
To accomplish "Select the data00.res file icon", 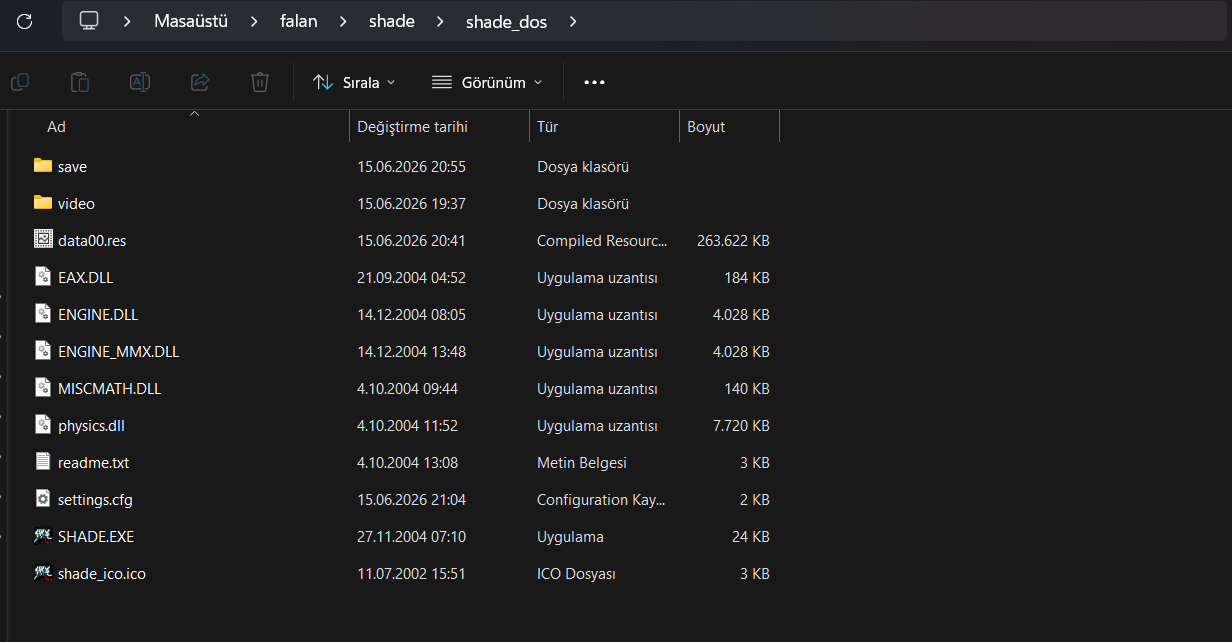I will click(x=43, y=240).
